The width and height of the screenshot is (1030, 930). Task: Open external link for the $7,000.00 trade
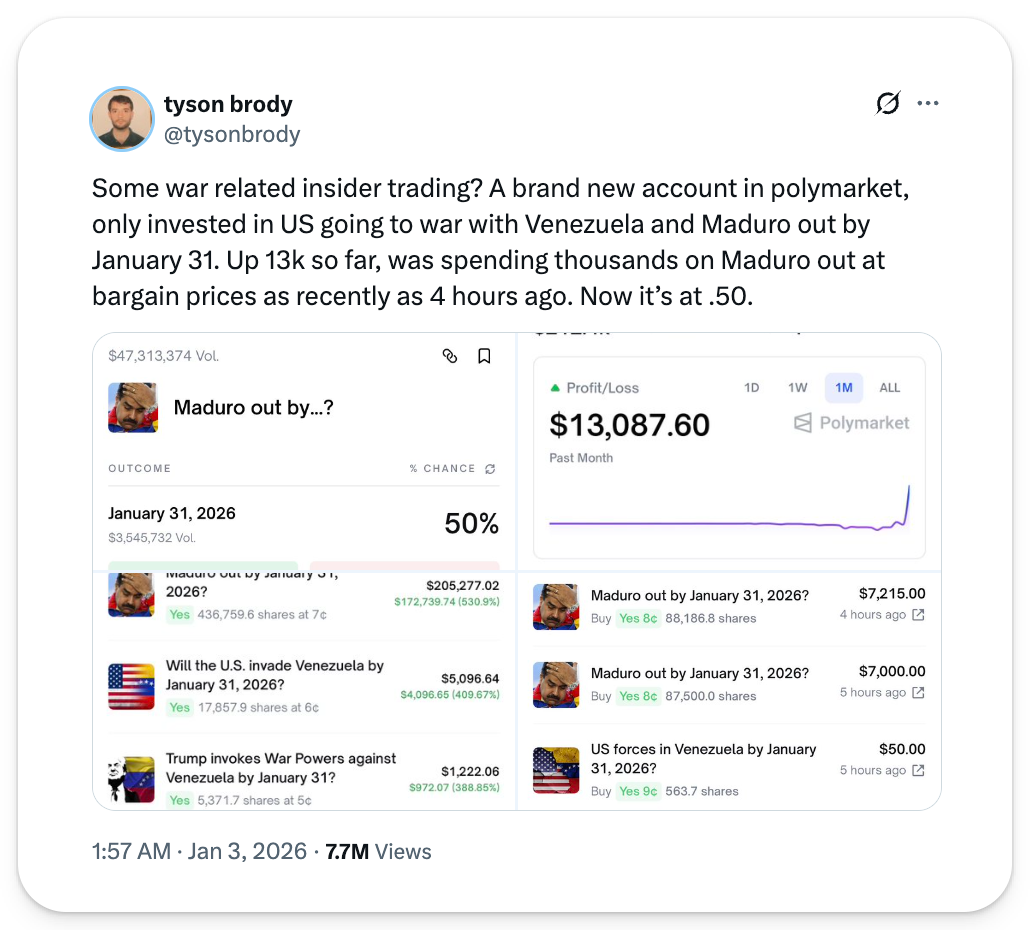pos(919,693)
